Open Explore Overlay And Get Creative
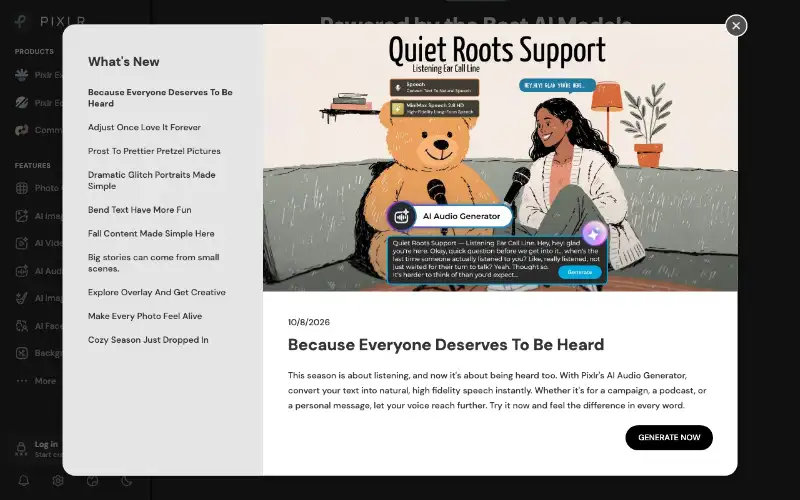The width and height of the screenshot is (800, 500). [157, 292]
